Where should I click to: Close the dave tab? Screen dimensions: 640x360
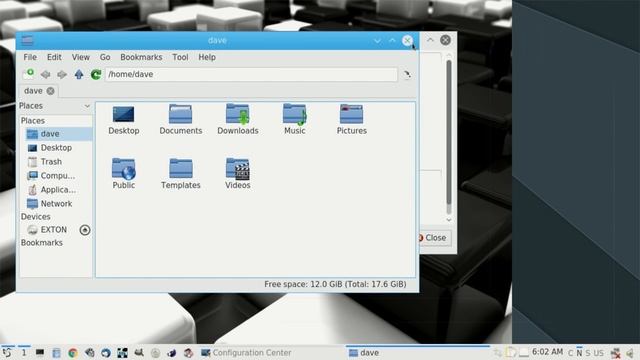tap(50, 91)
